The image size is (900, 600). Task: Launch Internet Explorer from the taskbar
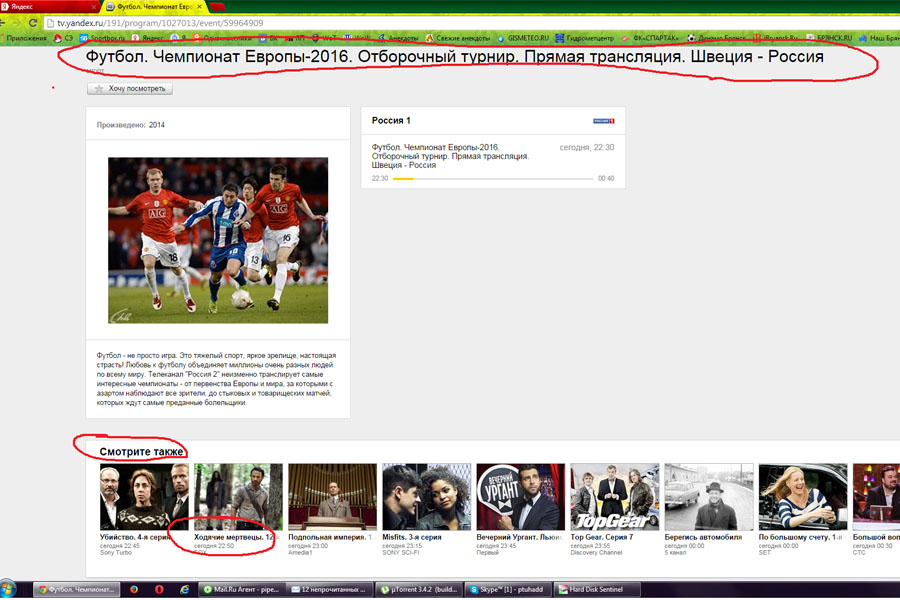pos(183,590)
